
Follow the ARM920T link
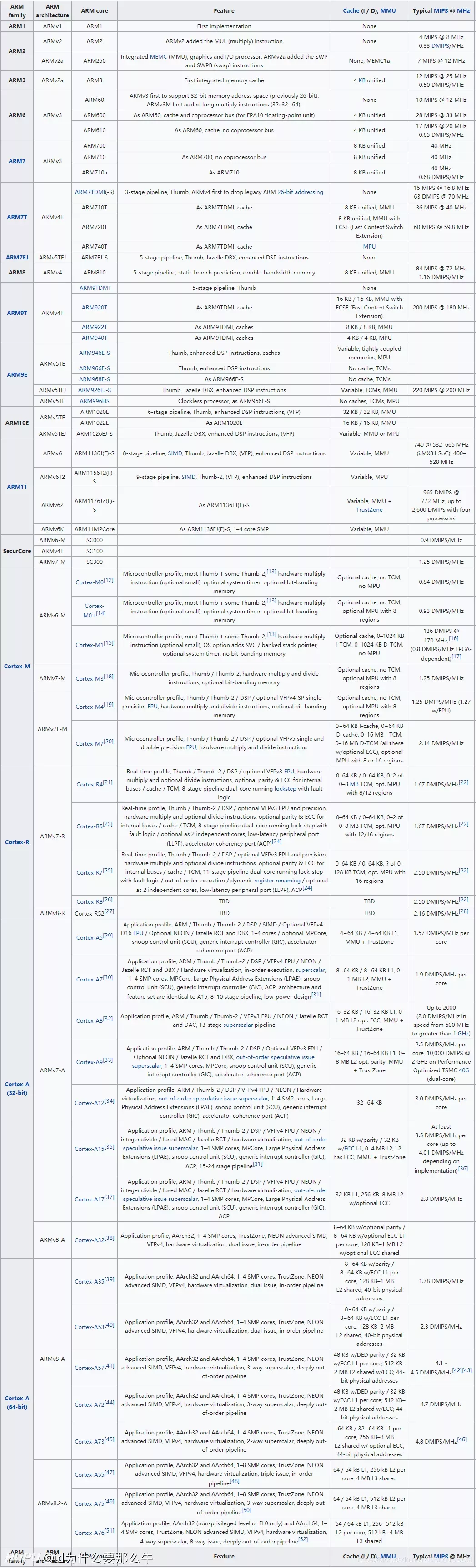click(95, 308)
